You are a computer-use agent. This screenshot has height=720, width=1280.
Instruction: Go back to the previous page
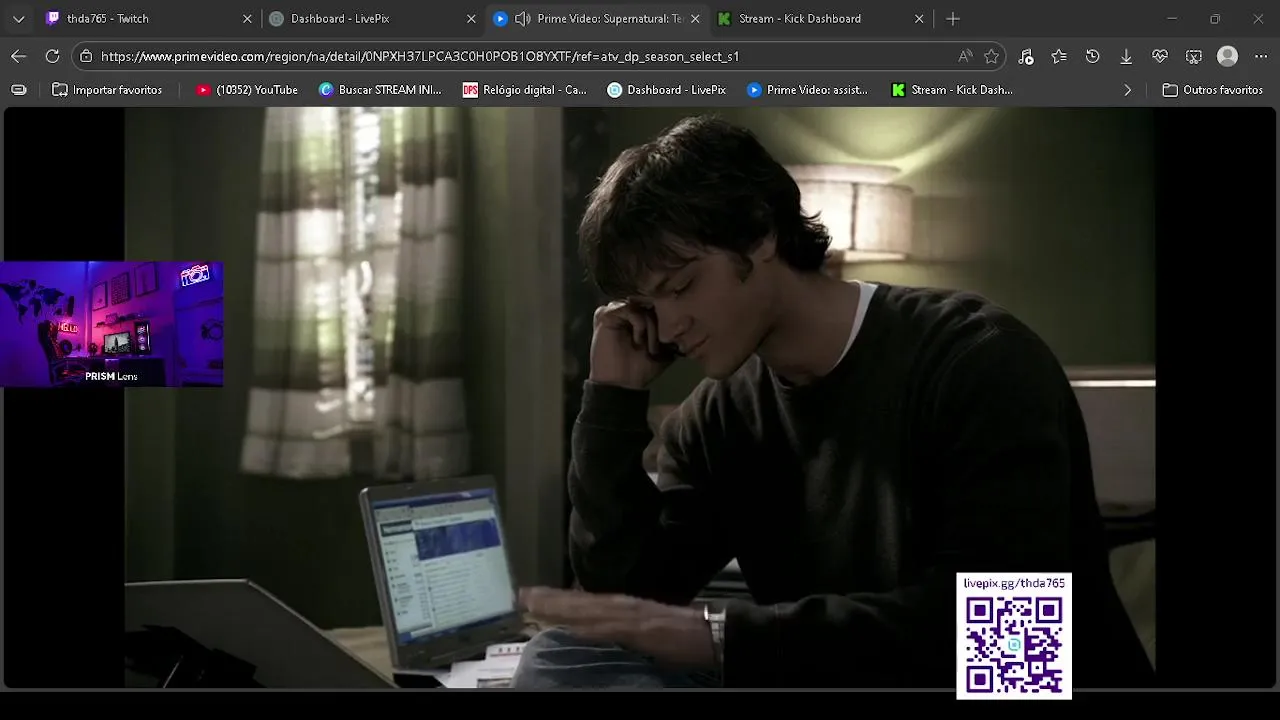[18, 56]
